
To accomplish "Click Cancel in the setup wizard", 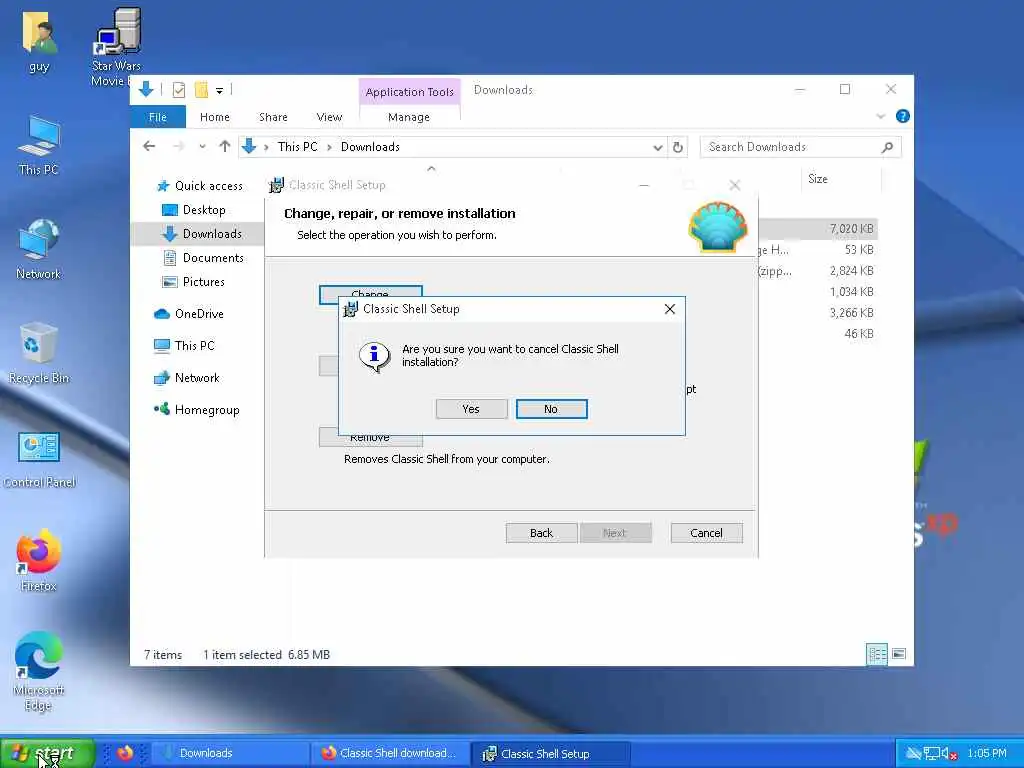I will point(706,533).
